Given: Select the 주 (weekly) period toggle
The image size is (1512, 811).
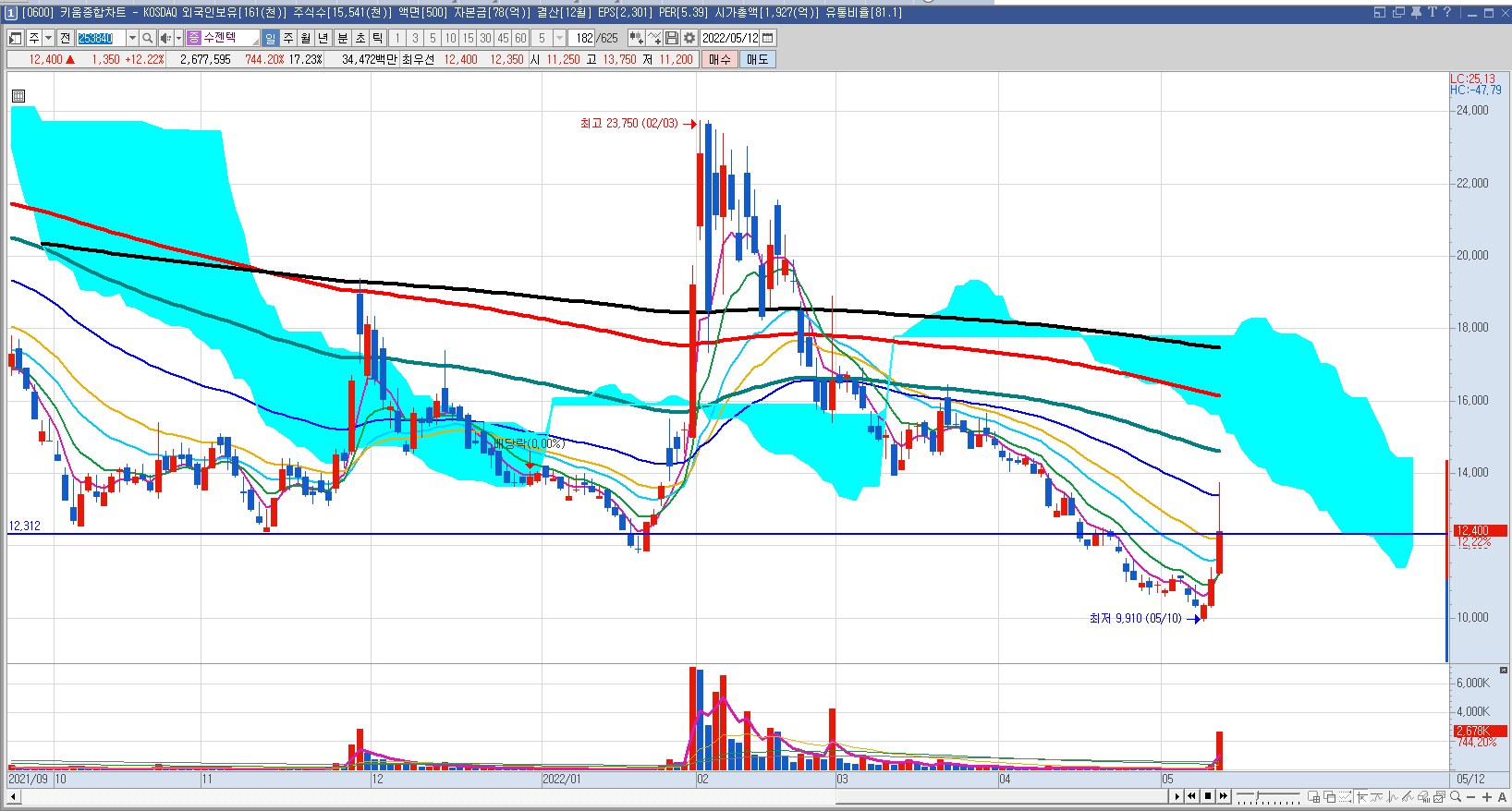Looking at the screenshot, I should click(288, 38).
